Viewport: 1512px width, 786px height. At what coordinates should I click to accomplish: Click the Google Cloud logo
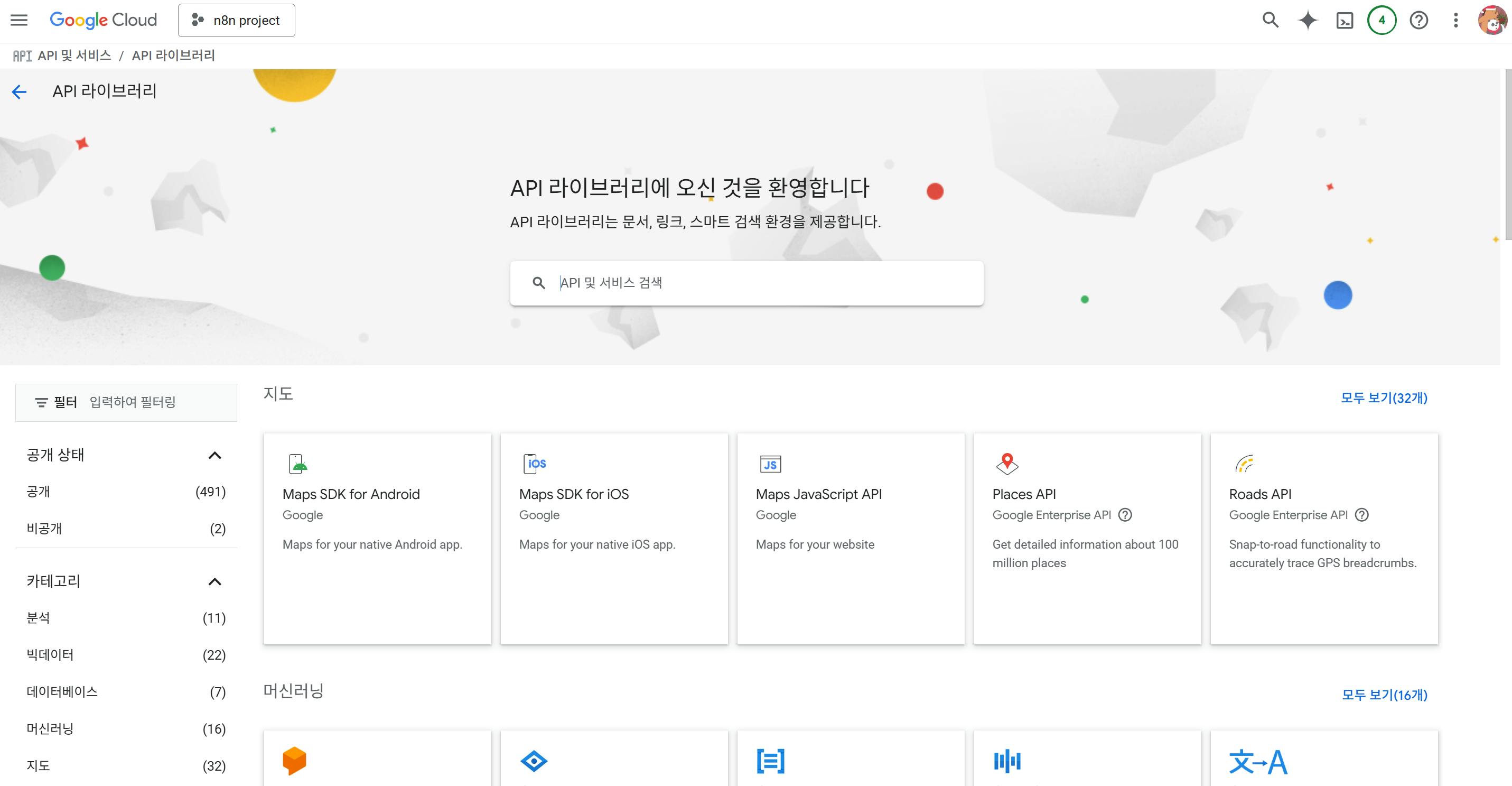click(x=104, y=20)
